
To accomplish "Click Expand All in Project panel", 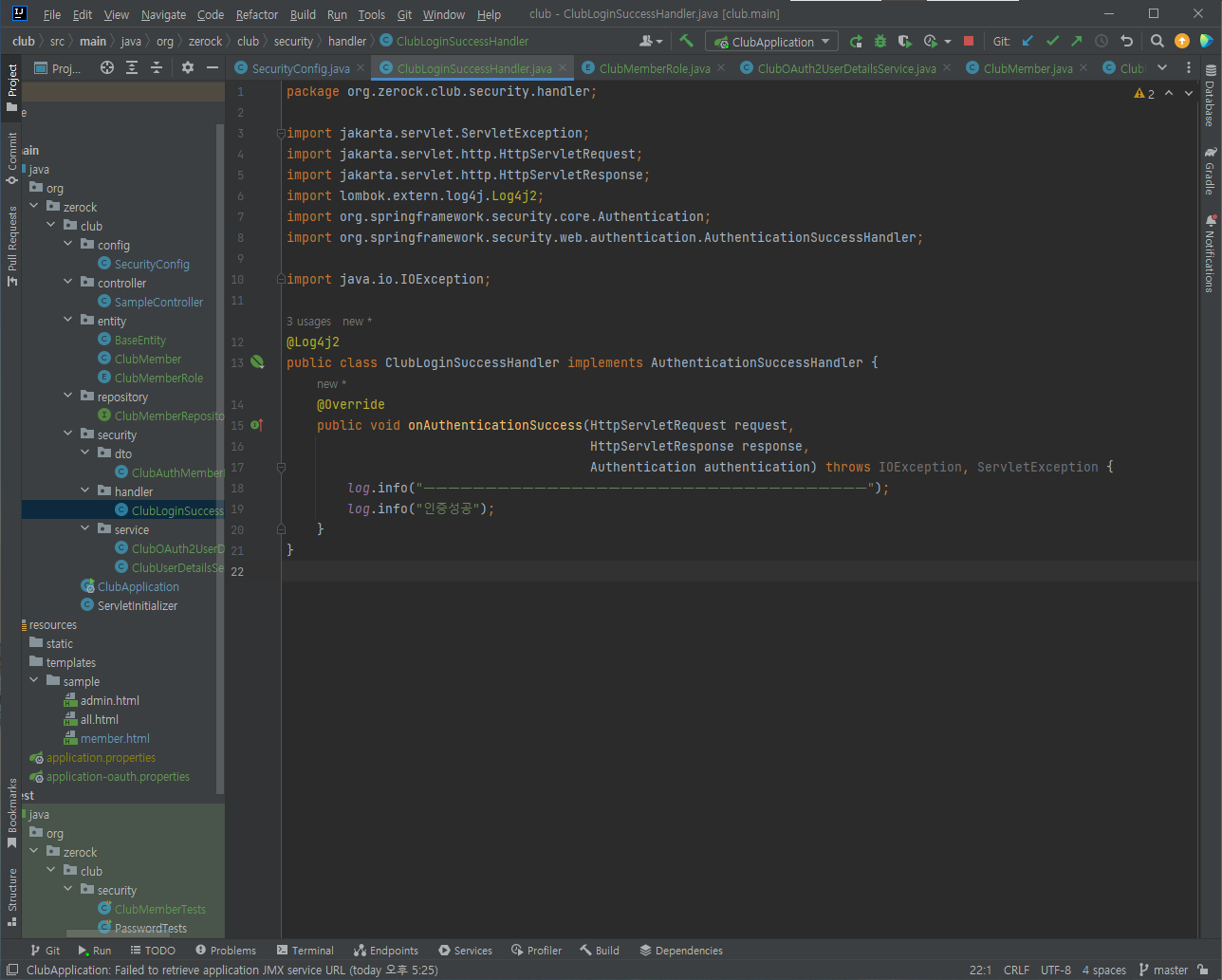I will pyautogui.click(x=132, y=67).
